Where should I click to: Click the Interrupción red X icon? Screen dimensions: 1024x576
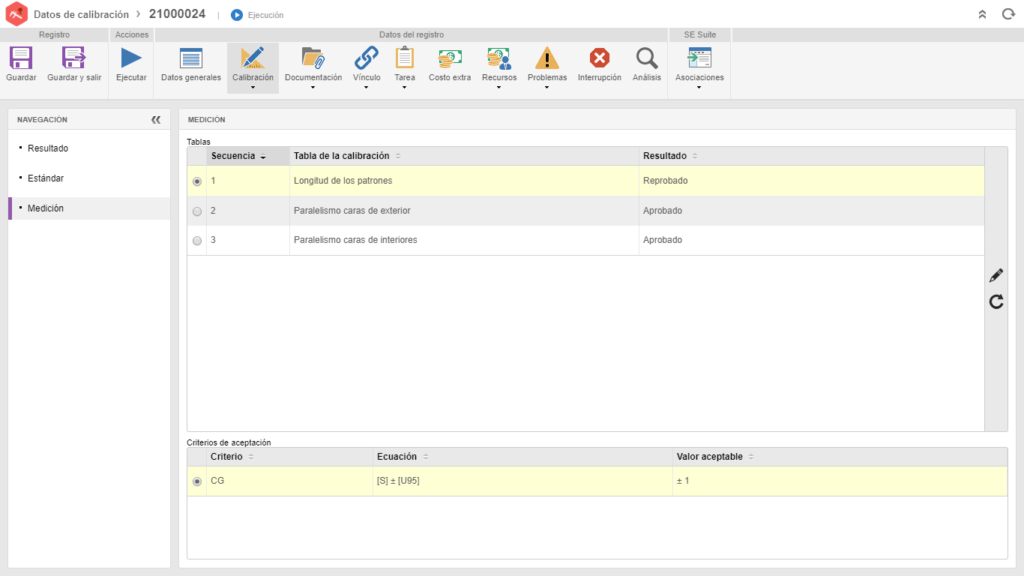point(599,60)
